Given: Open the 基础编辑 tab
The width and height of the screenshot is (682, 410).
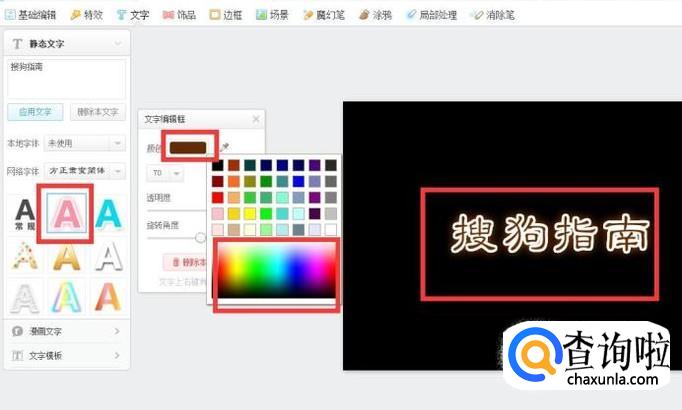Looking at the screenshot, I should pos(30,15).
